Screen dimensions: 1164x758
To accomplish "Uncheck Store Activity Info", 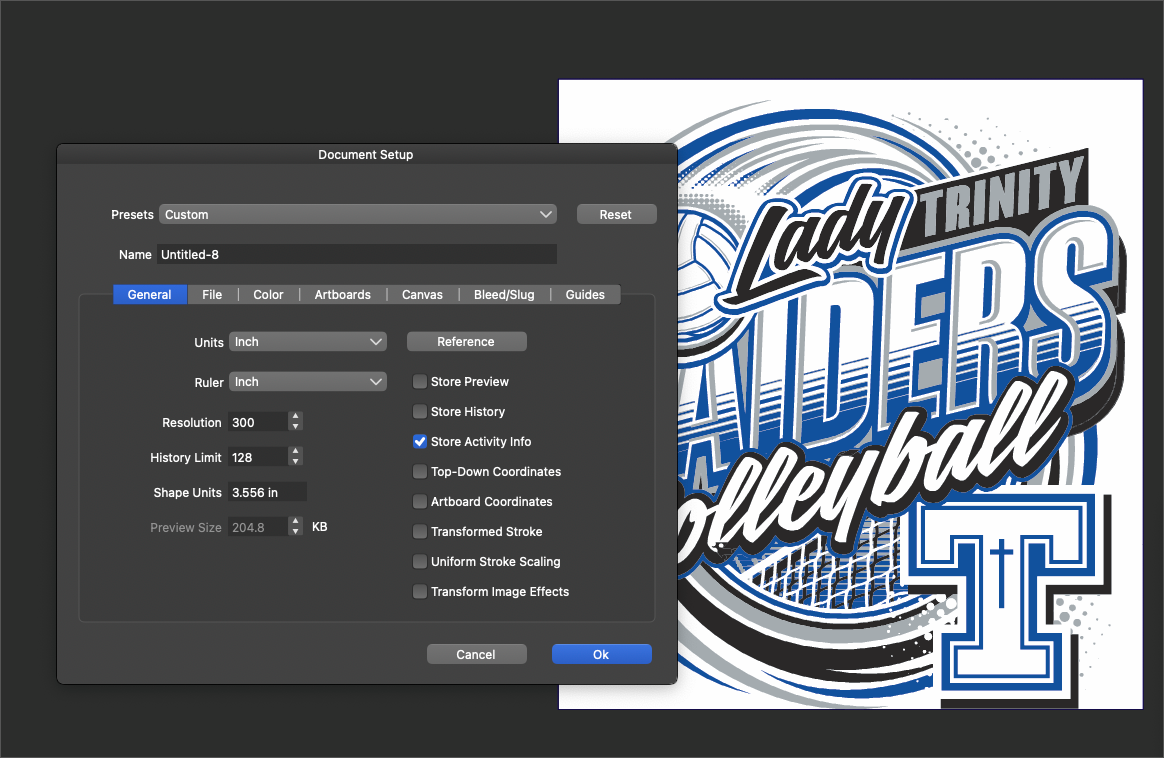I will pyautogui.click(x=420, y=442).
